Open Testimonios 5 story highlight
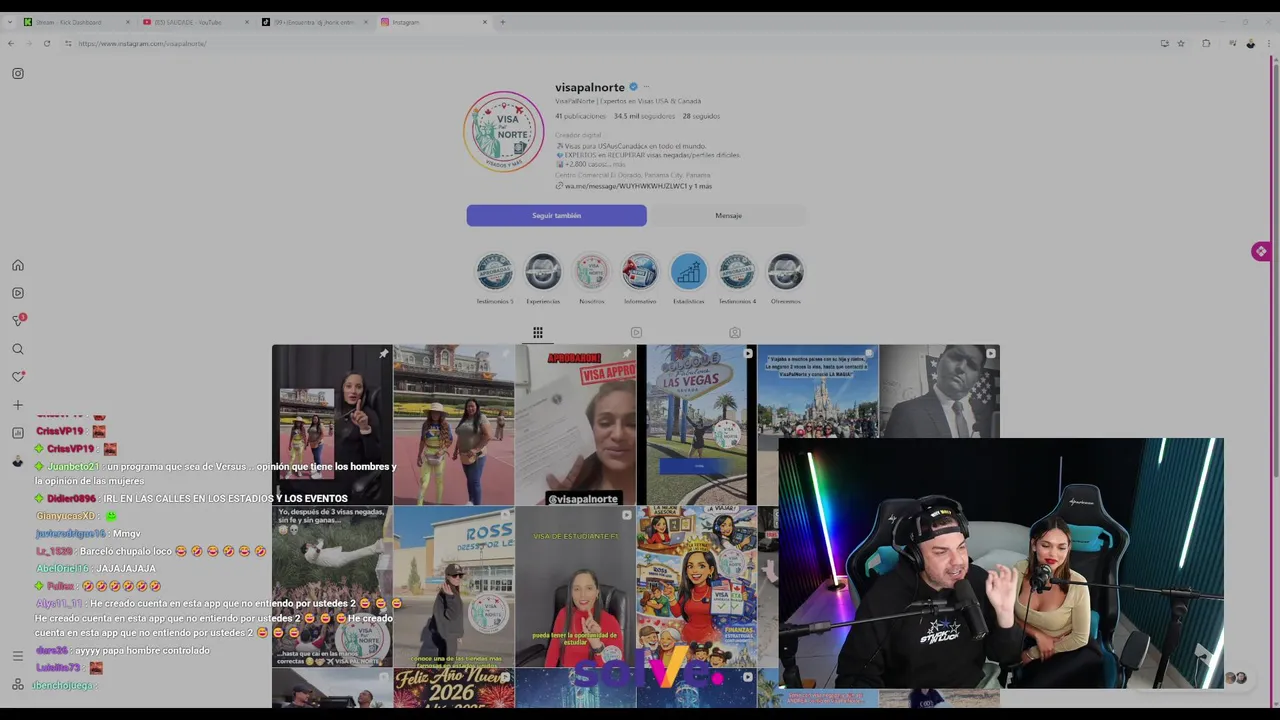This screenshot has width=1280, height=720. 494,272
